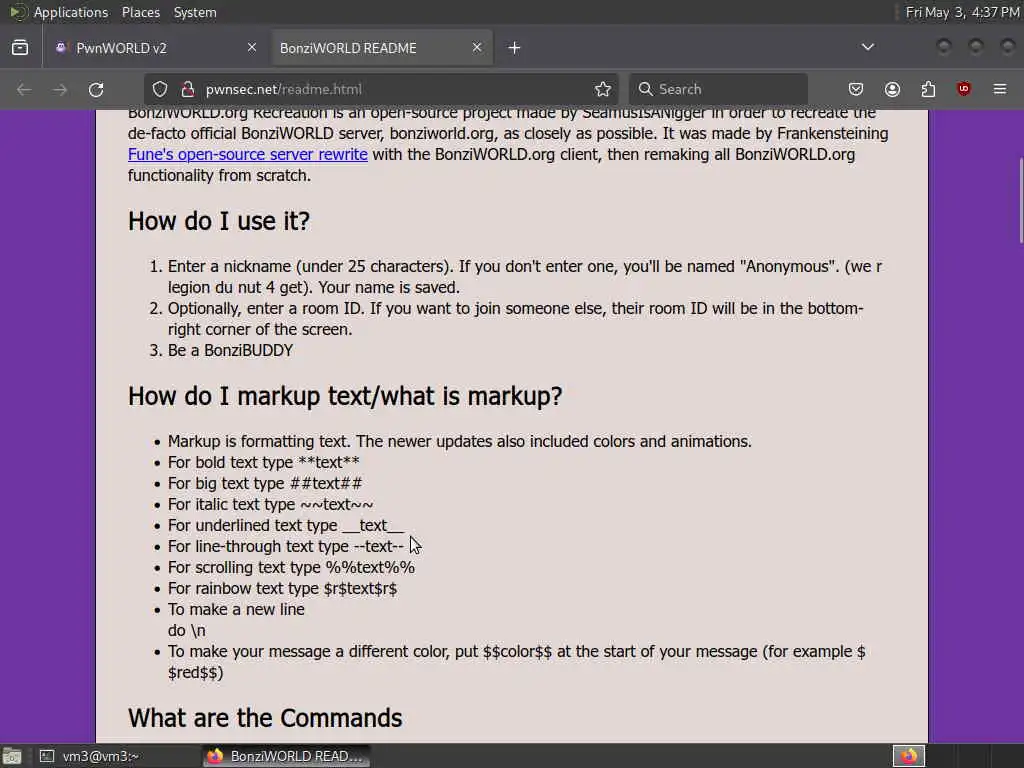Click 'For line-through text type --text--' line
The width and height of the screenshot is (1024, 768).
point(286,547)
